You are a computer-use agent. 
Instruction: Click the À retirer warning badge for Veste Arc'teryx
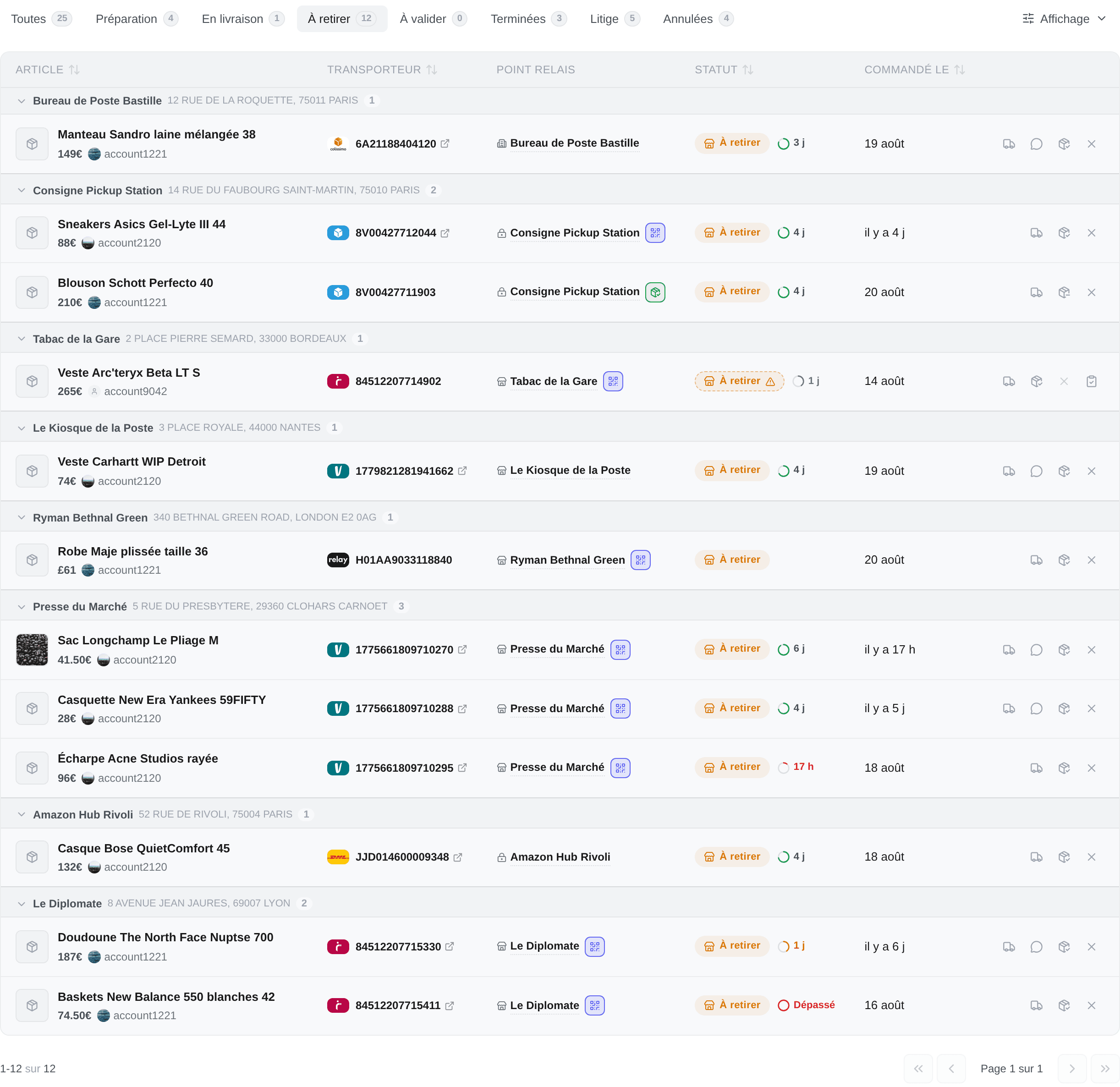pos(739,381)
